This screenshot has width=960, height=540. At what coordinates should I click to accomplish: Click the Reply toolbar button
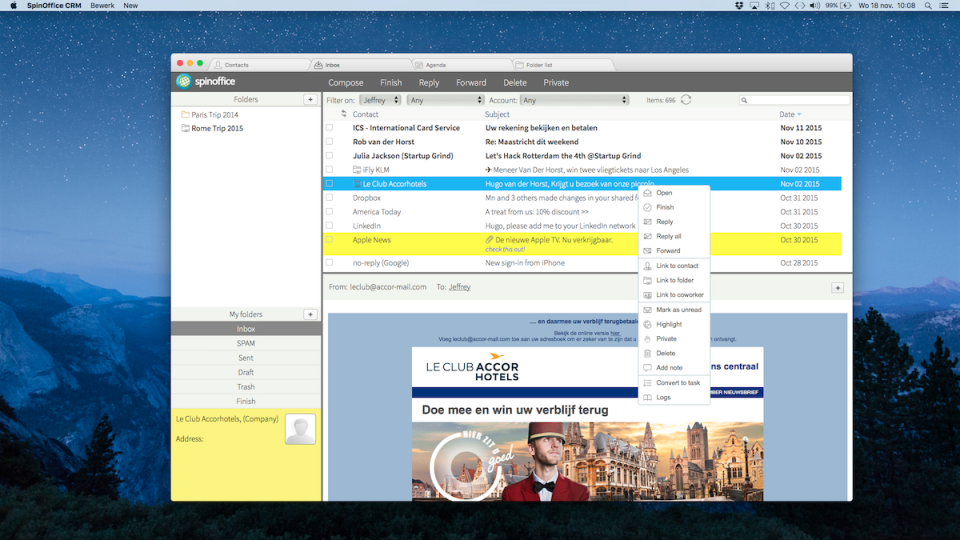429,83
